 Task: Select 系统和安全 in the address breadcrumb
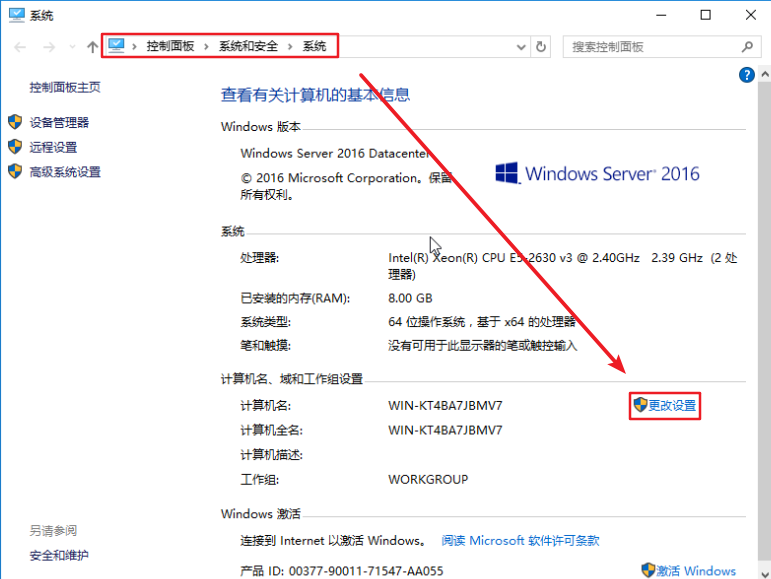[248, 46]
